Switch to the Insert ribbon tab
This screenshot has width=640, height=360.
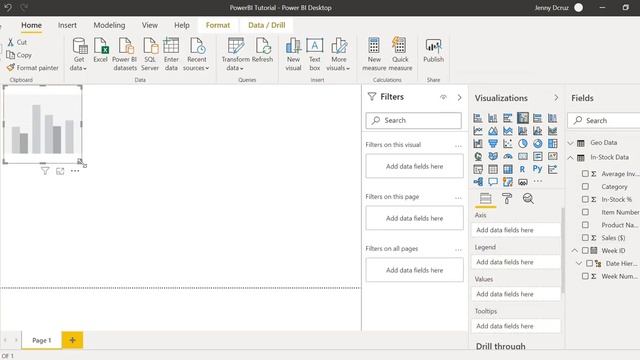pyautogui.click(x=67, y=25)
